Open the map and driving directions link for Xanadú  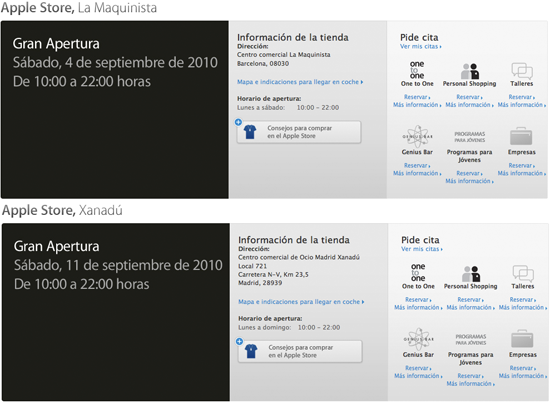(301, 302)
